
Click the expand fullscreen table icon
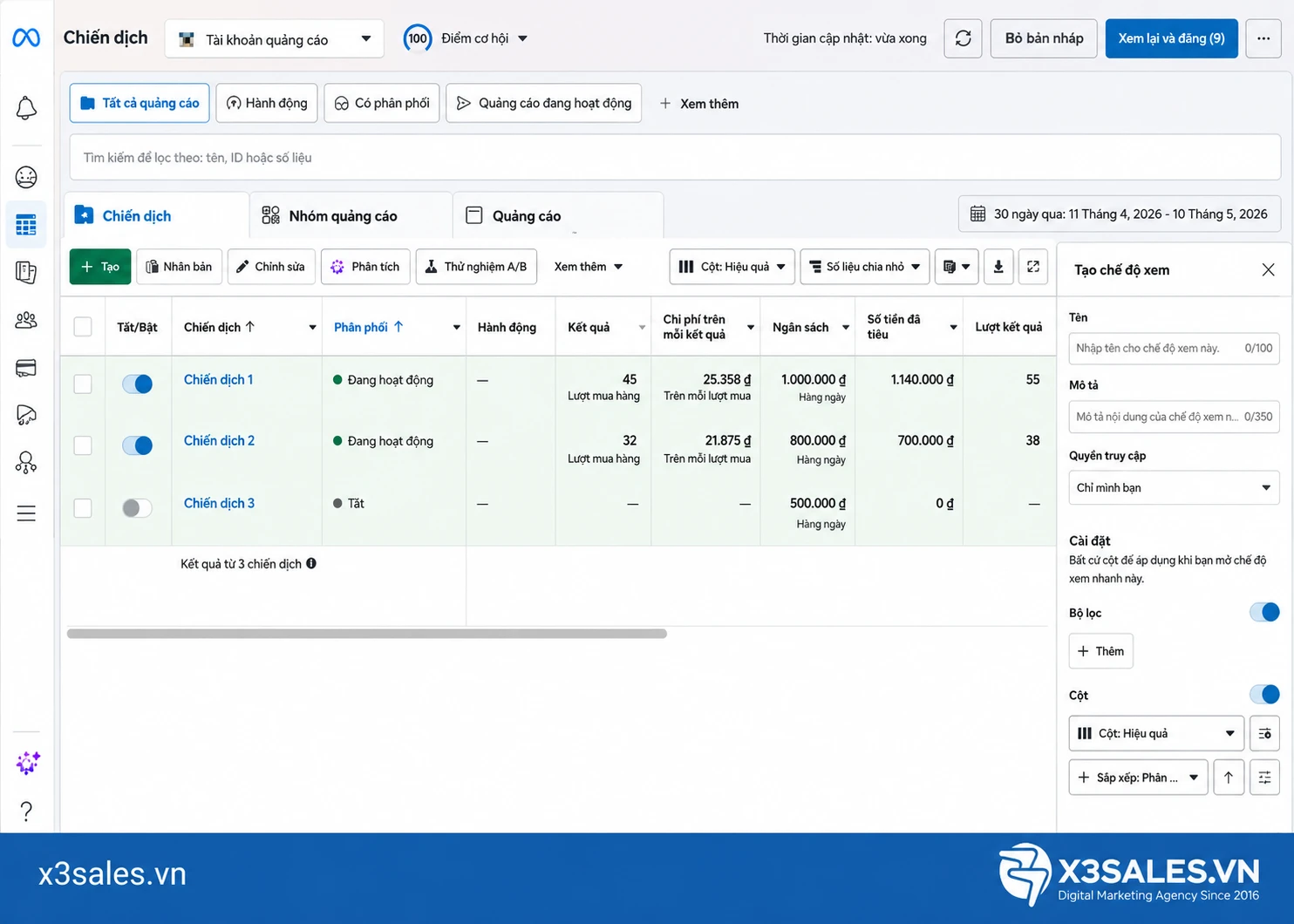coord(1033,267)
